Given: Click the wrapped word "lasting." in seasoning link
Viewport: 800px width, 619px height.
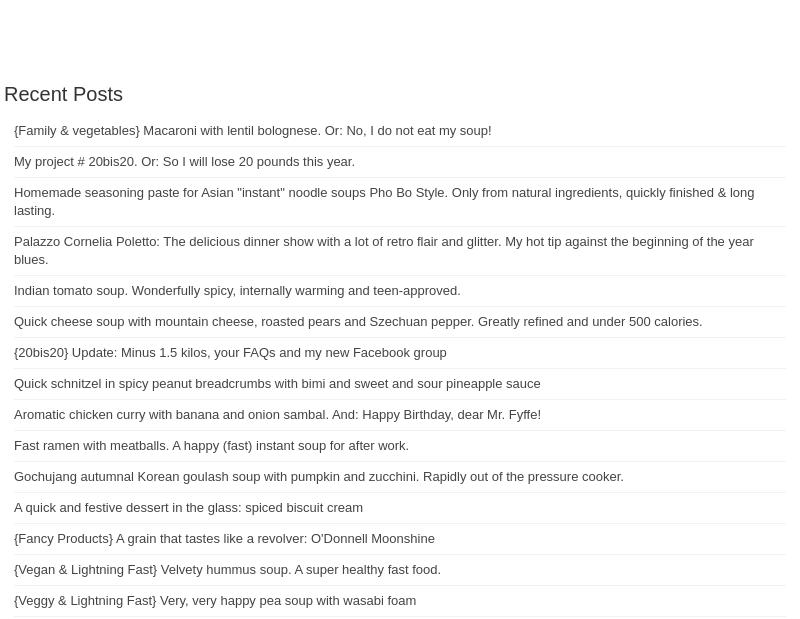Looking at the screenshot, I should (34, 211).
